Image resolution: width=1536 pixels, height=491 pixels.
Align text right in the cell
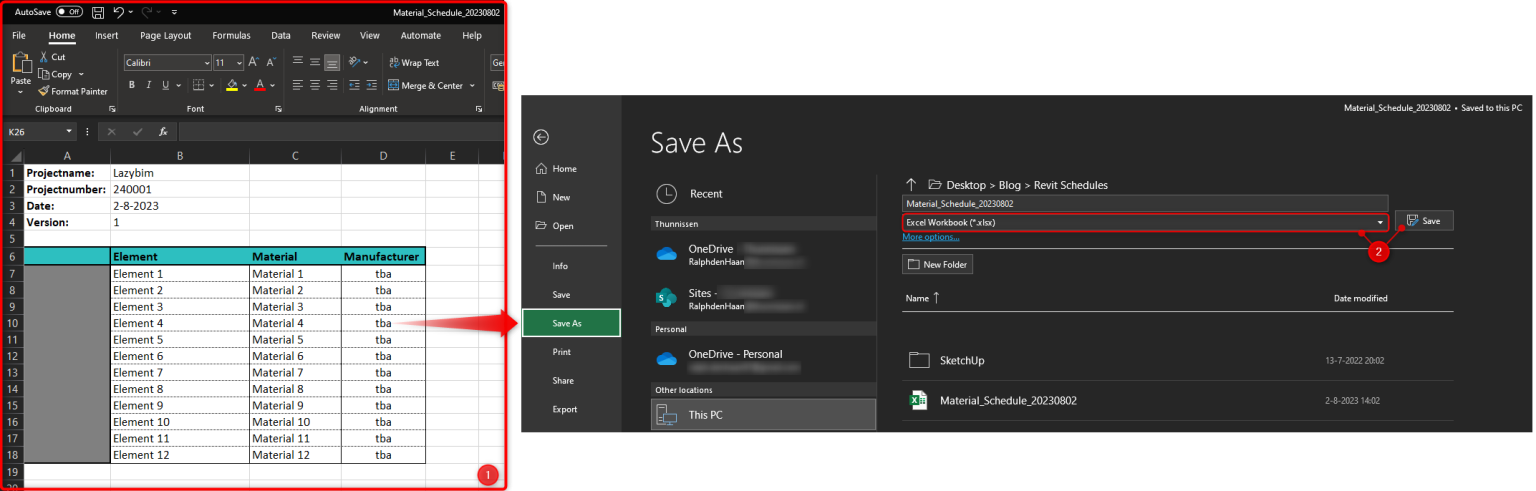click(332, 85)
